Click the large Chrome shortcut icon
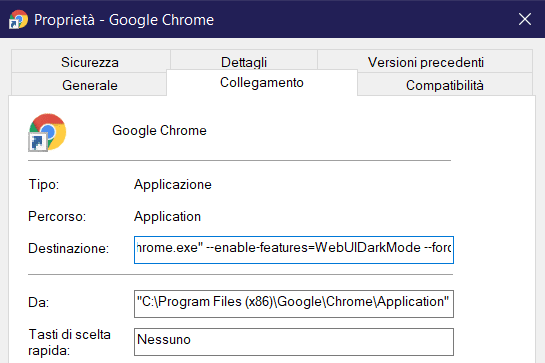Viewport: 545px width, 363px height. (47, 132)
